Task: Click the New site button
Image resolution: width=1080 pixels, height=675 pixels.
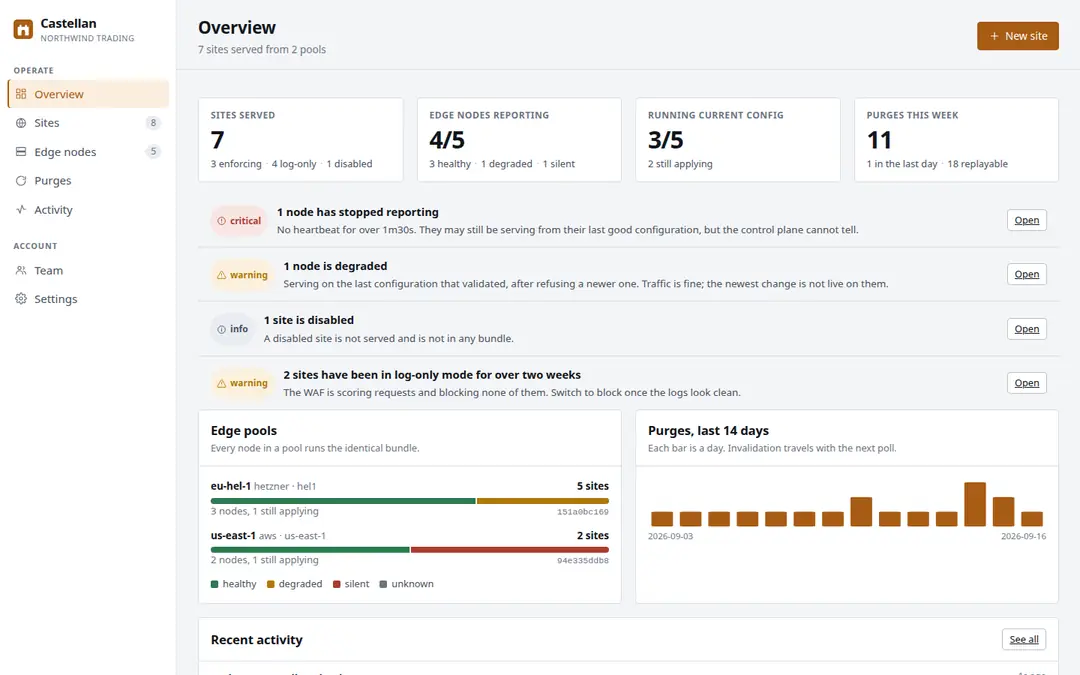Action: click(x=1017, y=36)
